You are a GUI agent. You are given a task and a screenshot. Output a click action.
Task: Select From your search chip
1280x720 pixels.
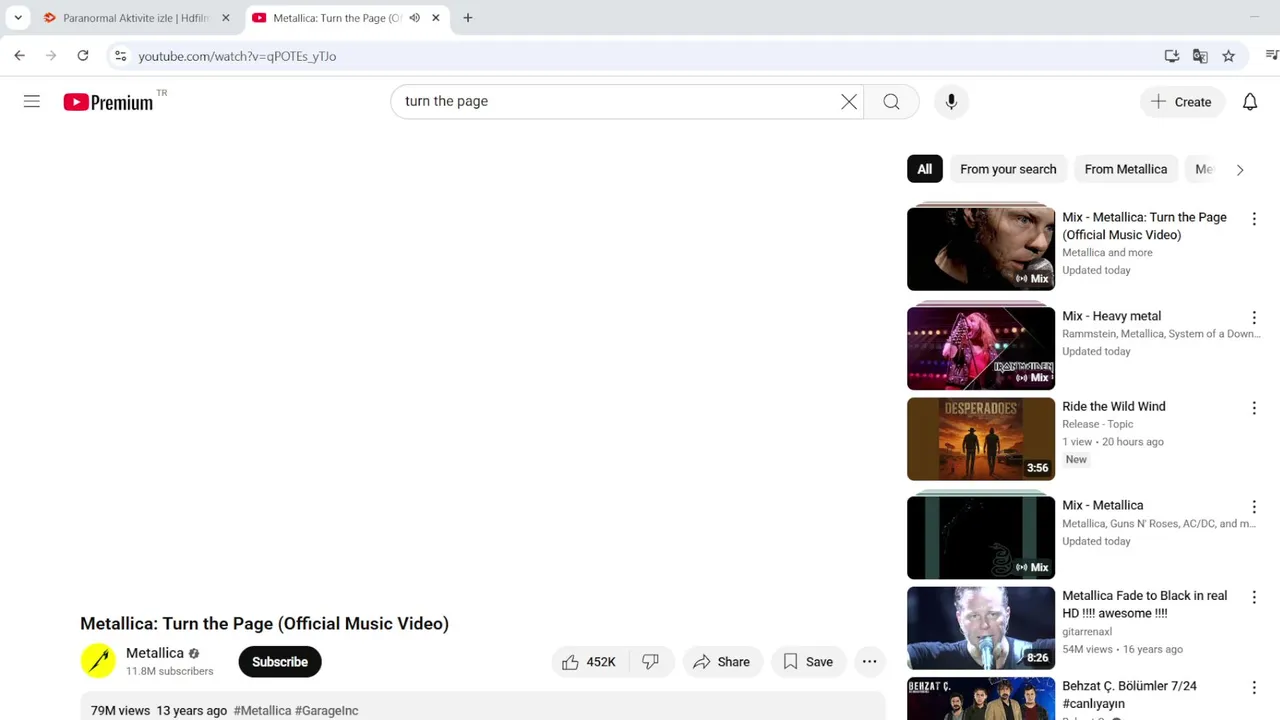(1008, 169)
